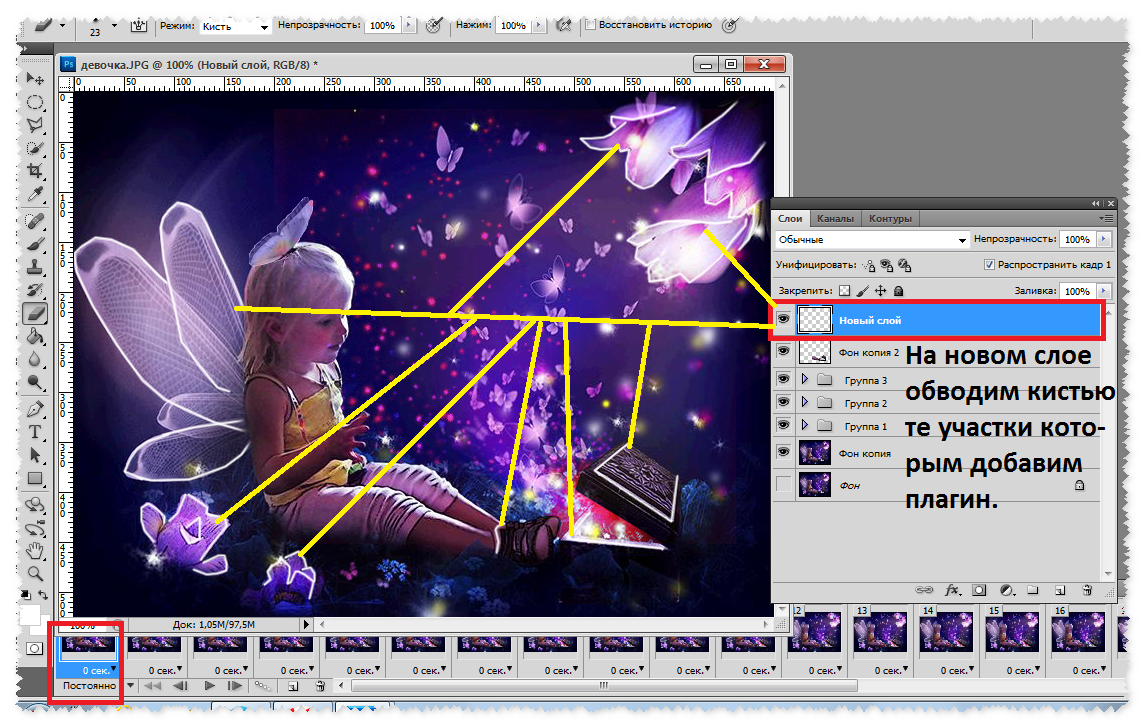Image resolution: width=1146 pixels, height=728 pixels.
Task: Enable Восстановить историю checkbox
Action: (x=591, y=25)
